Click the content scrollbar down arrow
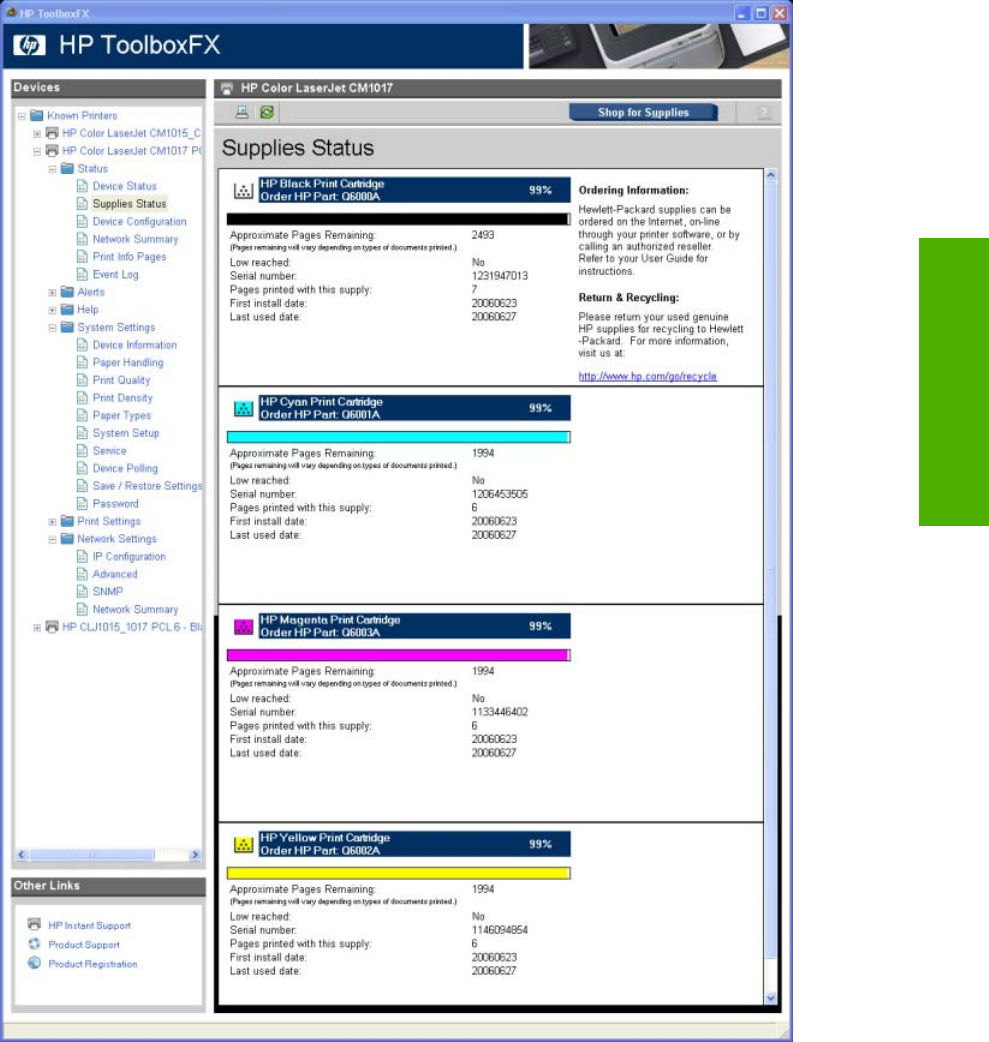 point(771,997)
